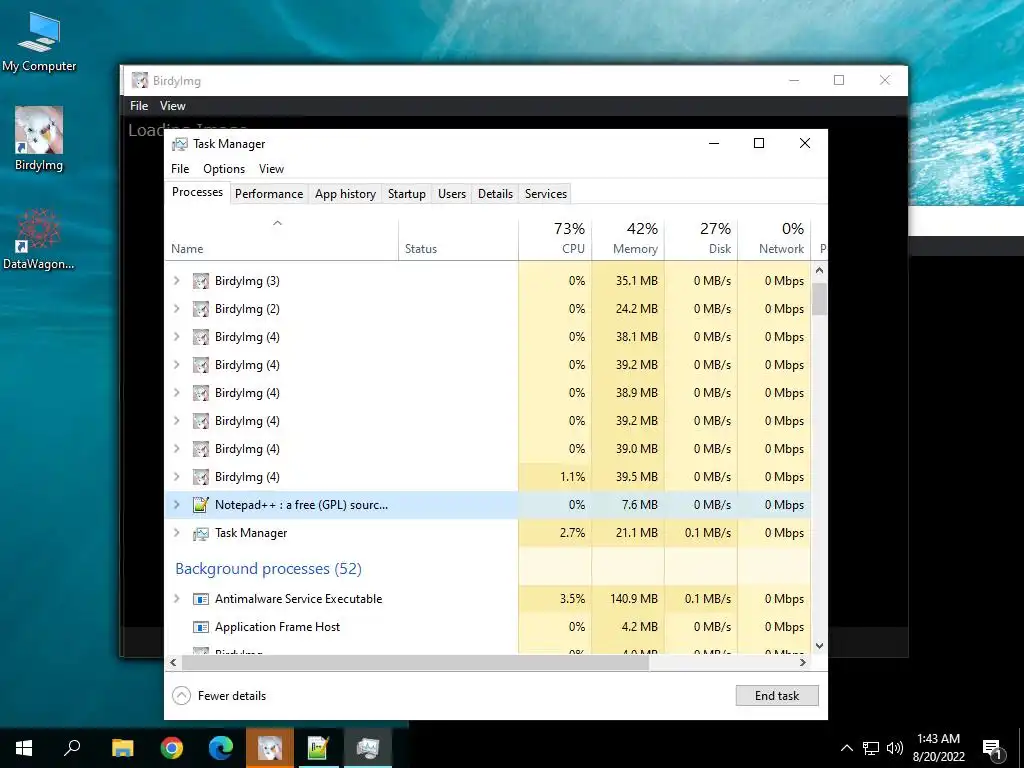Open the My Computer desktop icon
The image size is (1024, 768).
(39, 41)
